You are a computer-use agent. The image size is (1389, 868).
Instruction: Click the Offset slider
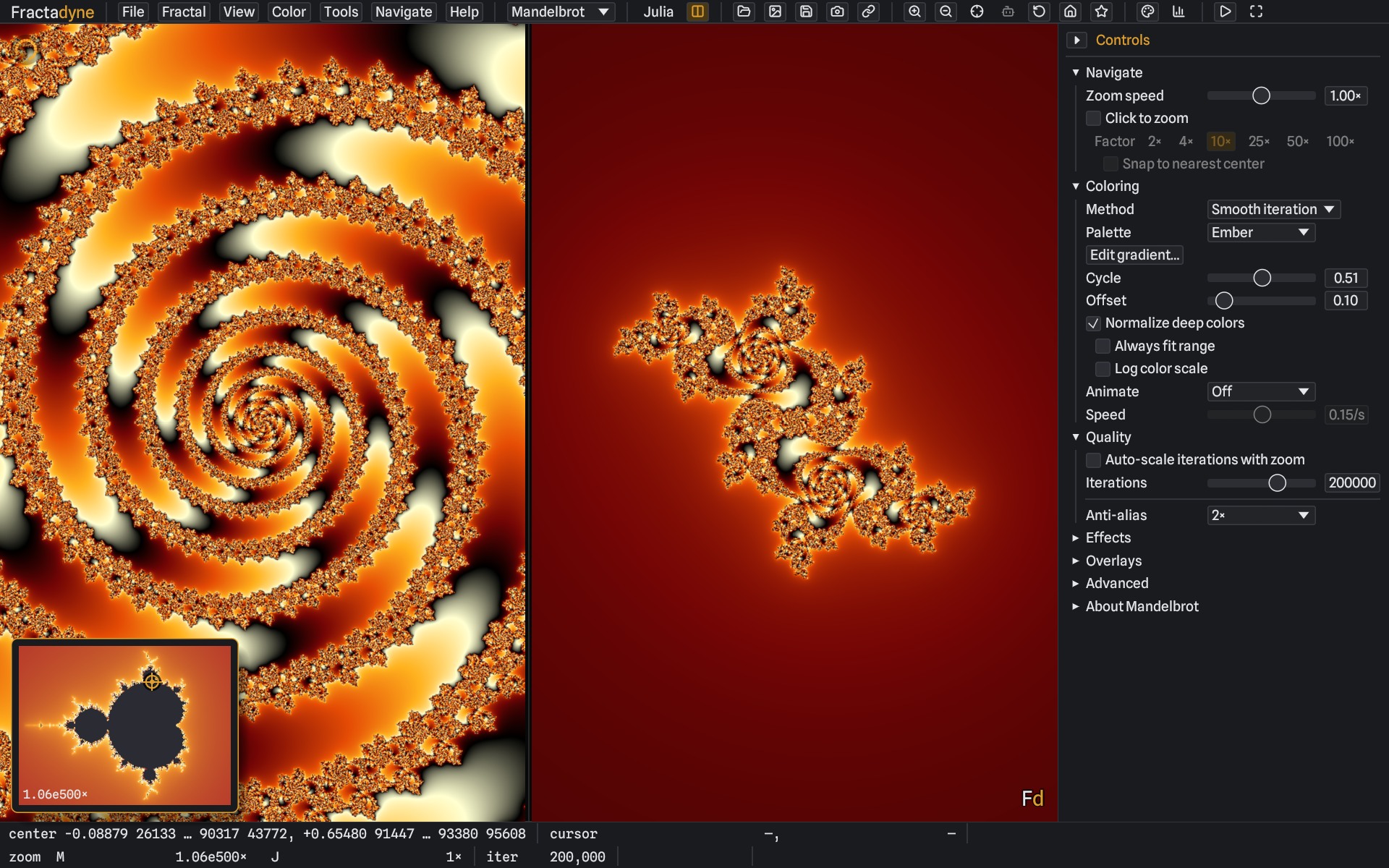pyautogui.click(x=1261, y=300)
